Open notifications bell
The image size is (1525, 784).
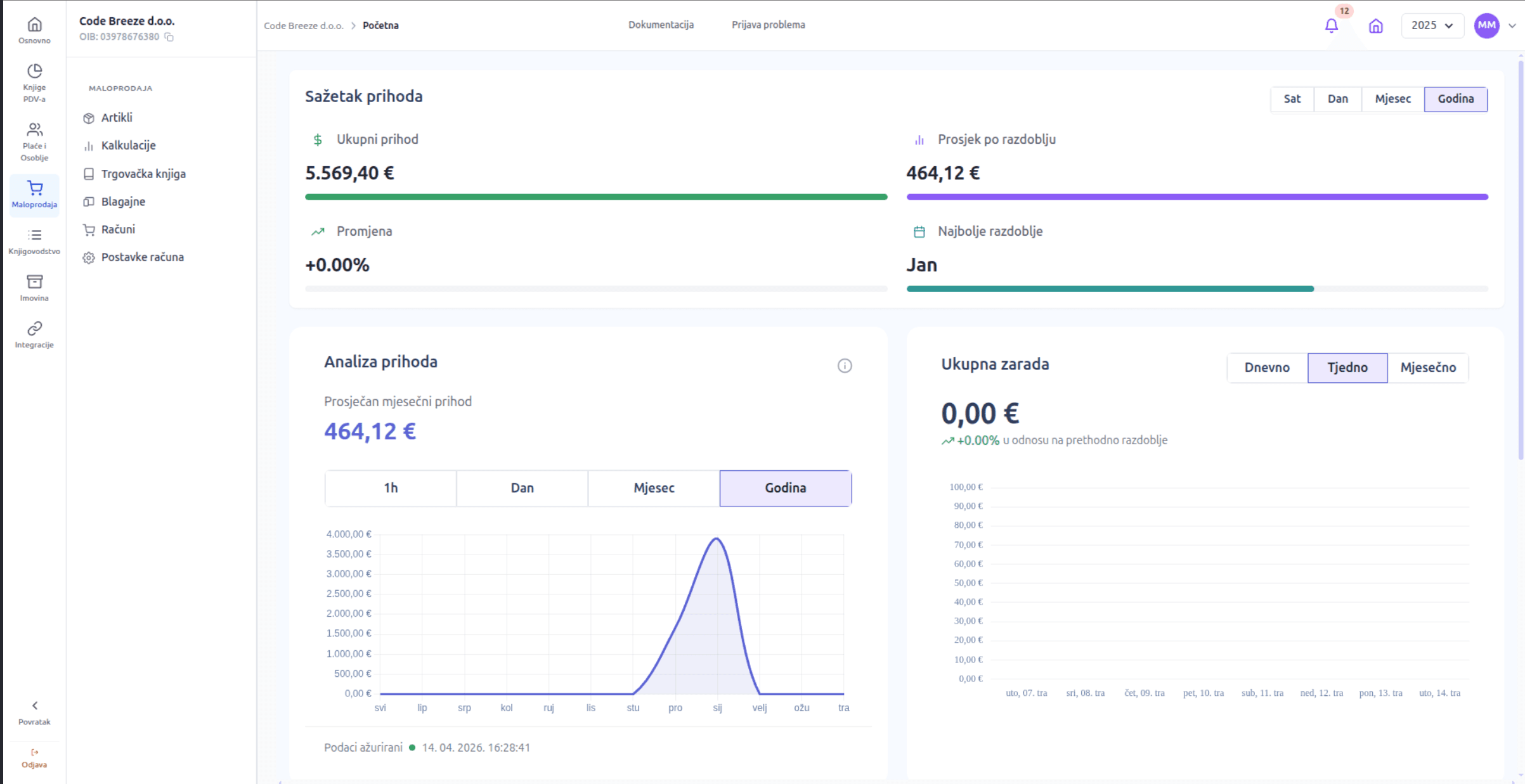pyautogui.click(x=1331, y=26)
